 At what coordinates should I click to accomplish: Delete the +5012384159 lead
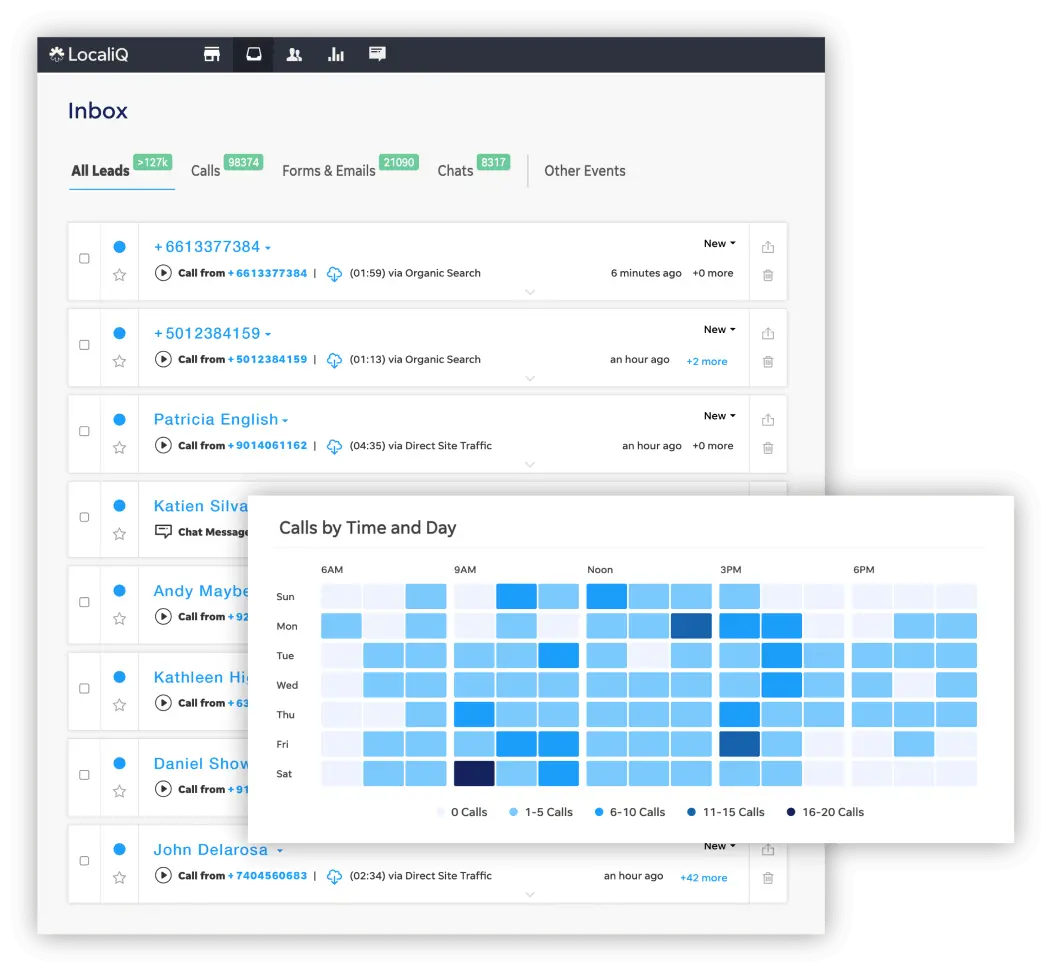pos(768,361)
